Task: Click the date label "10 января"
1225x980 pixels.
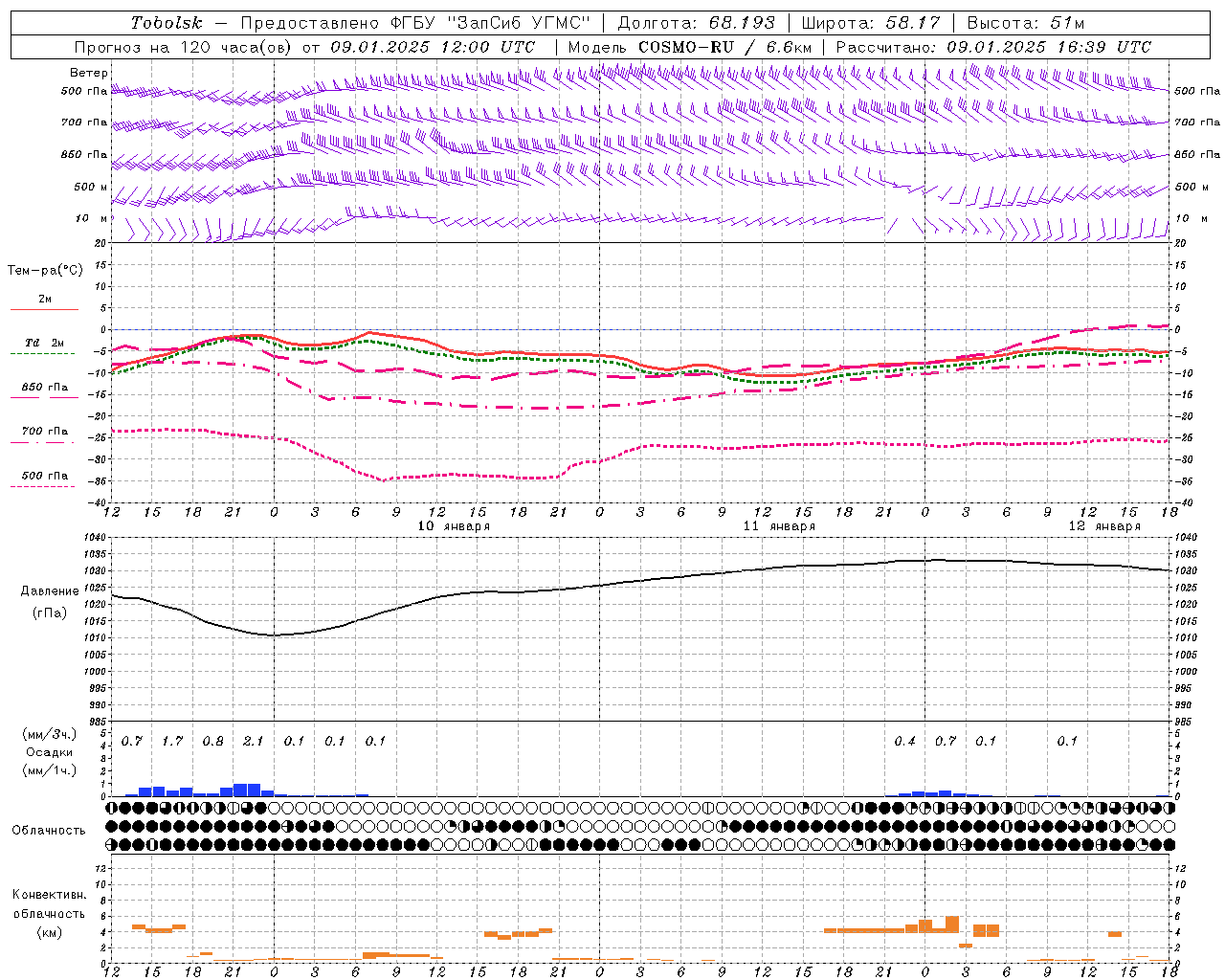Action: 455,526
